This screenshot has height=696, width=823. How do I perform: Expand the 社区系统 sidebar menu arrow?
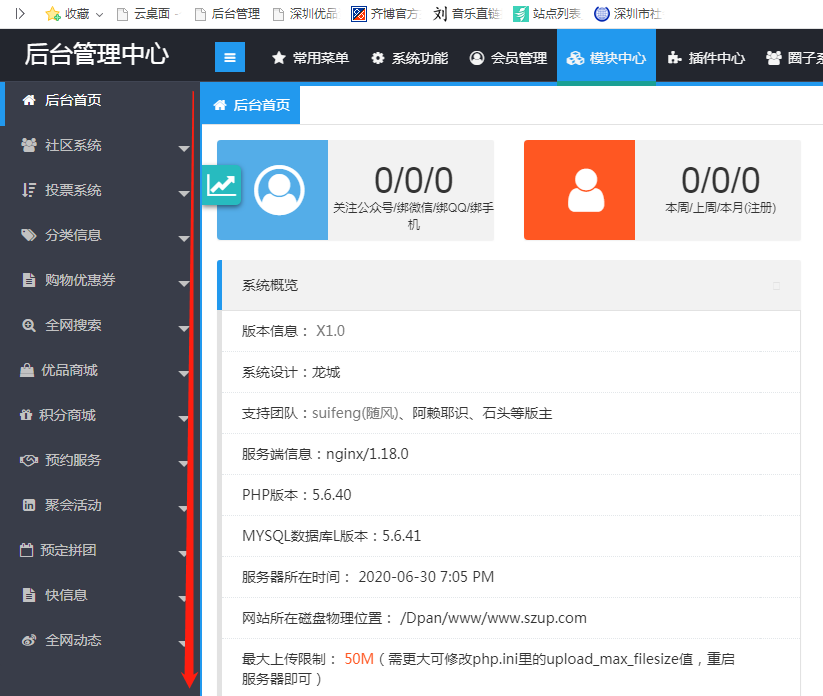click(x=183, y=149)
